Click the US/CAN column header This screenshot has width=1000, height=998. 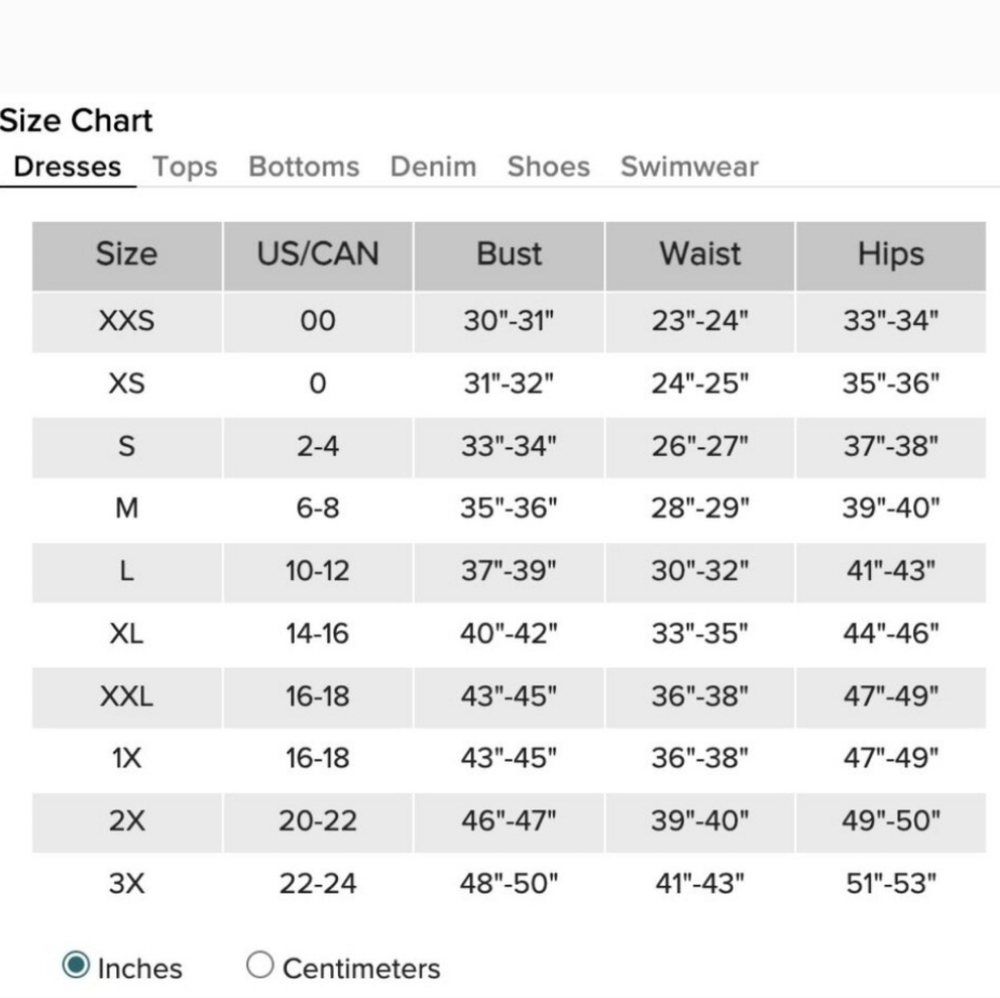(318, 256)
